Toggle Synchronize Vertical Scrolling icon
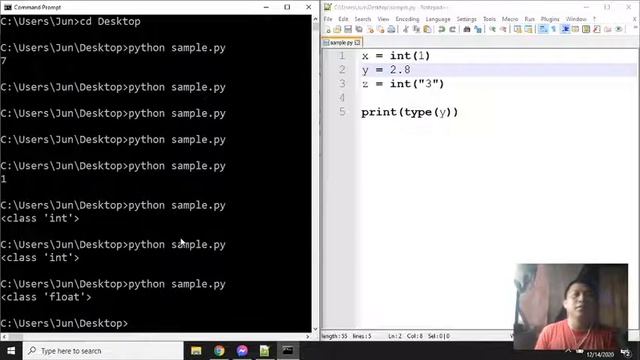The image size is (640, 360). [518, 29]
